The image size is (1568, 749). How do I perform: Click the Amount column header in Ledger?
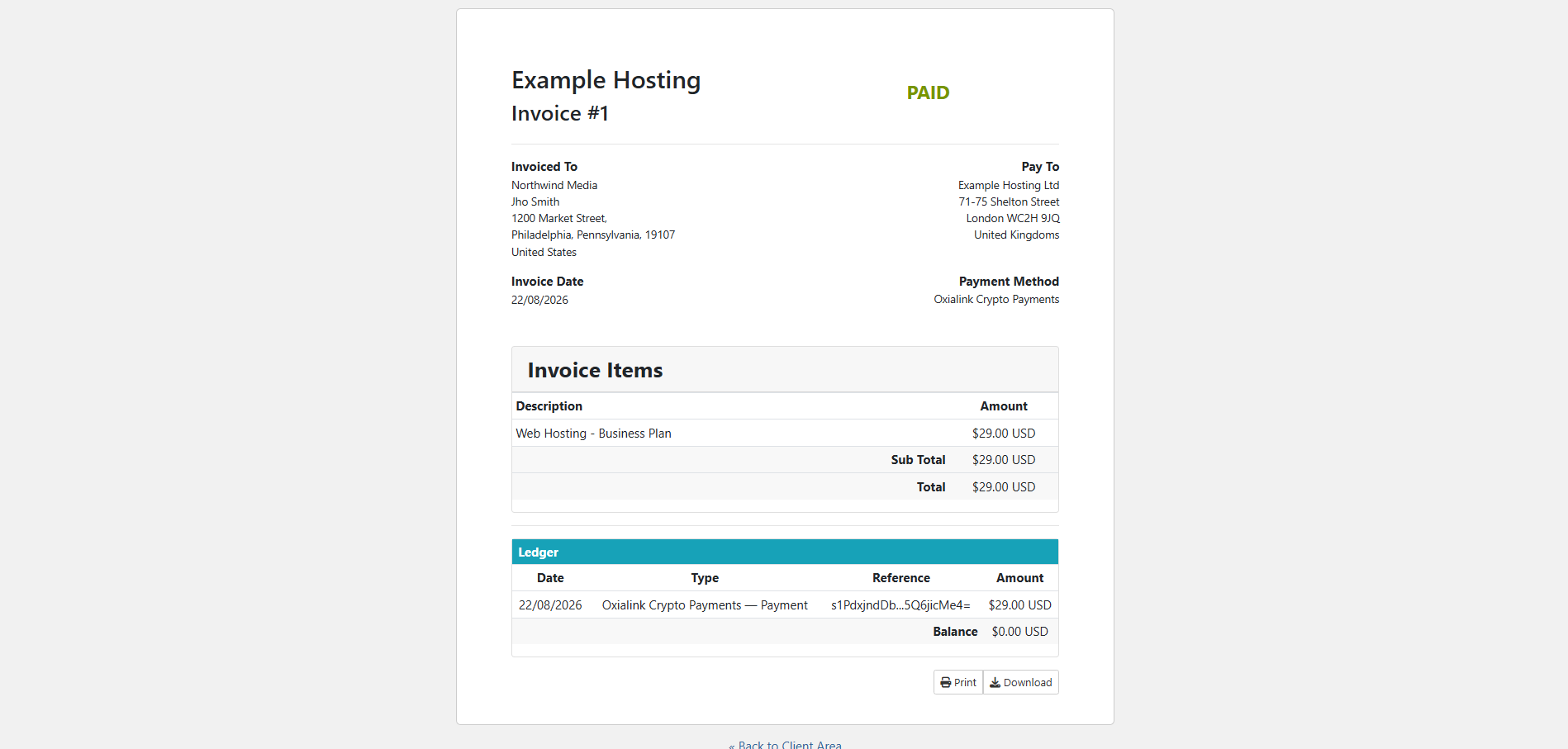pyautogui.click(x=1019, y=577)
